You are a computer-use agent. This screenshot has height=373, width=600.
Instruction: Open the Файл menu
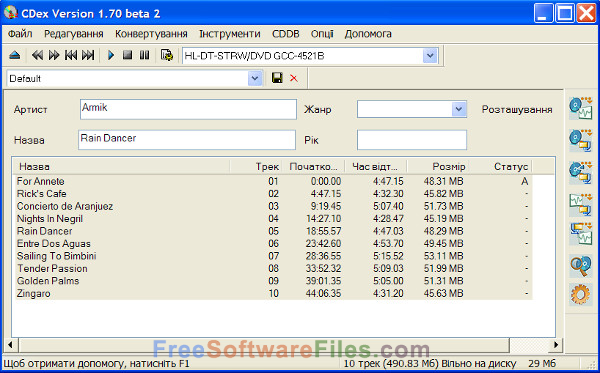click(20, 34)
